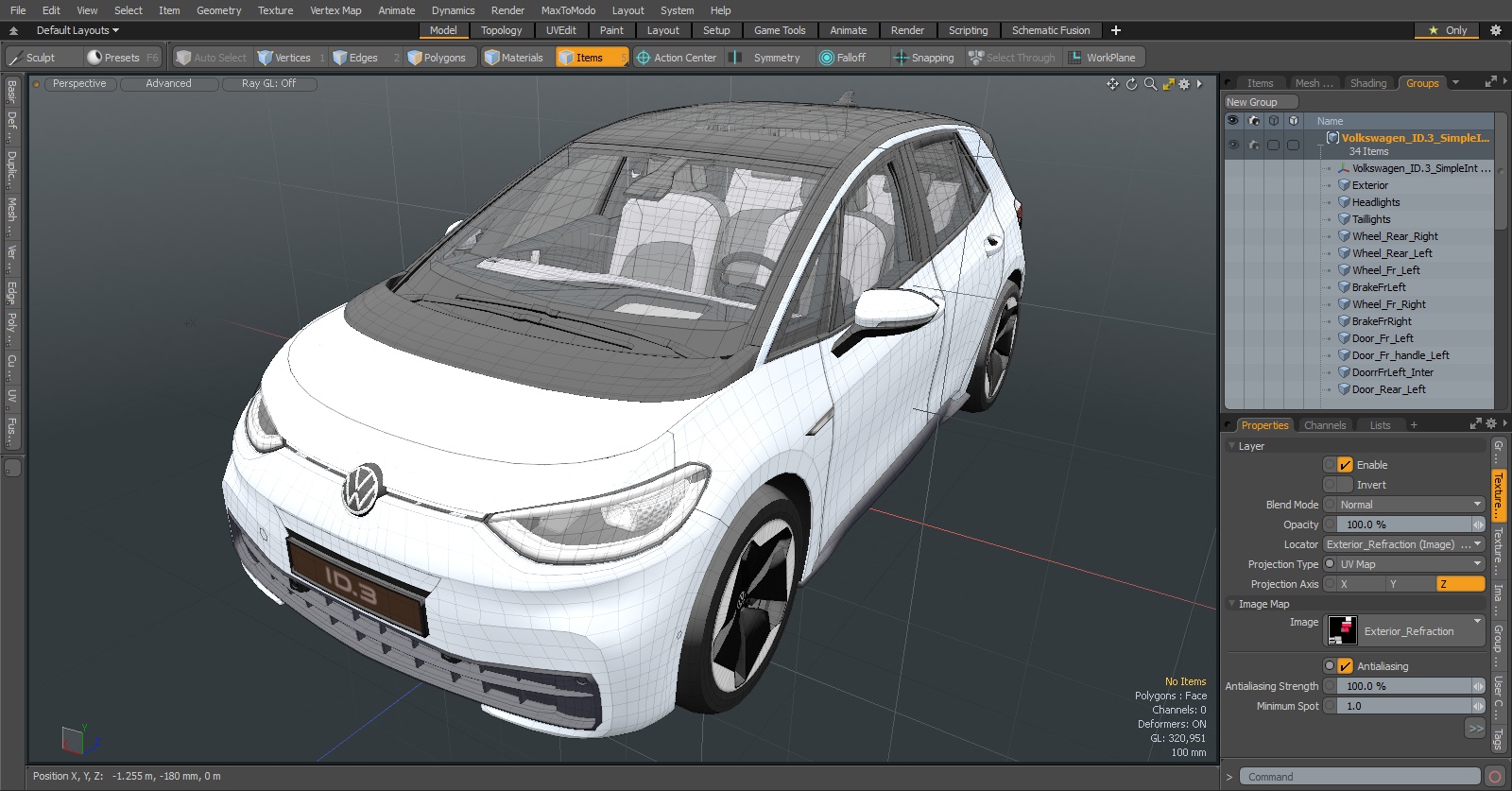Click the Opacity value slider

[1404, 524]
